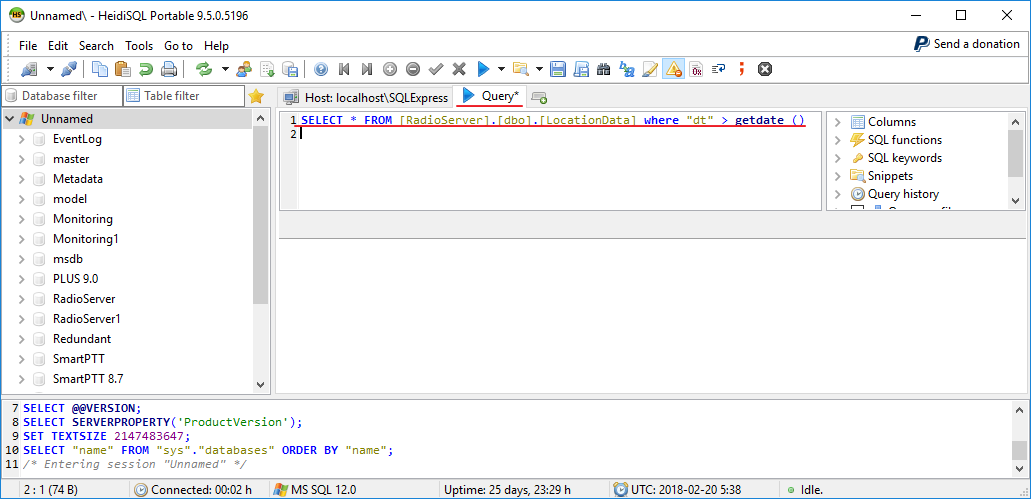The image size is (1031, 499).
Task: Collapse the Unnamed session tree node
Action: (x=9, y=119)
